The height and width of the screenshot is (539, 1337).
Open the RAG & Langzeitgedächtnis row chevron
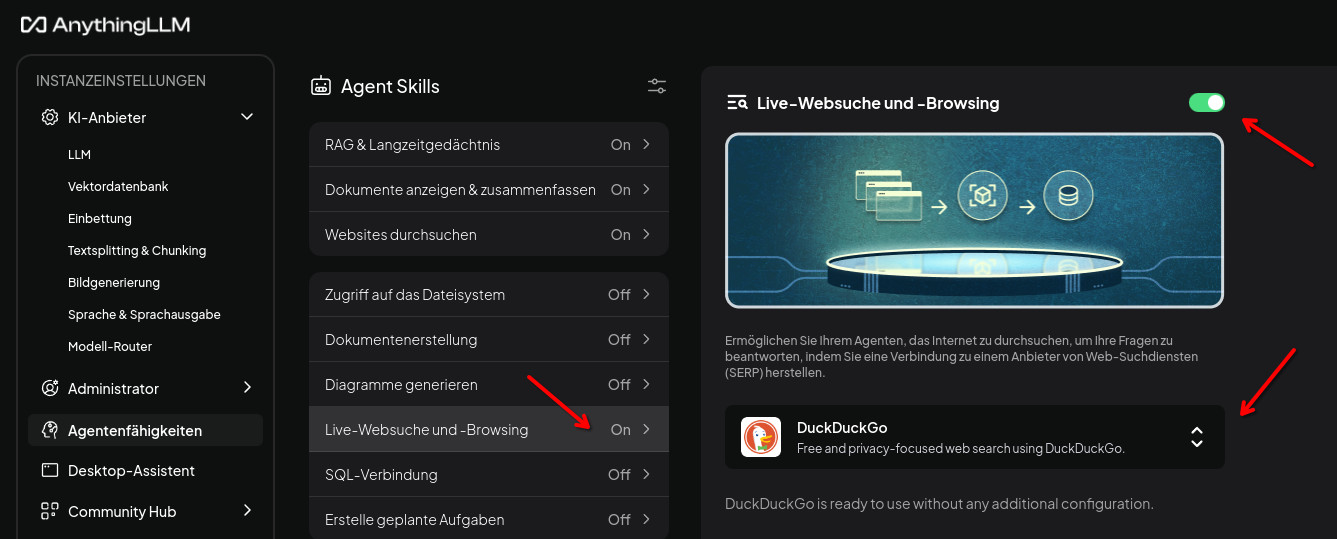pos(647,144)
